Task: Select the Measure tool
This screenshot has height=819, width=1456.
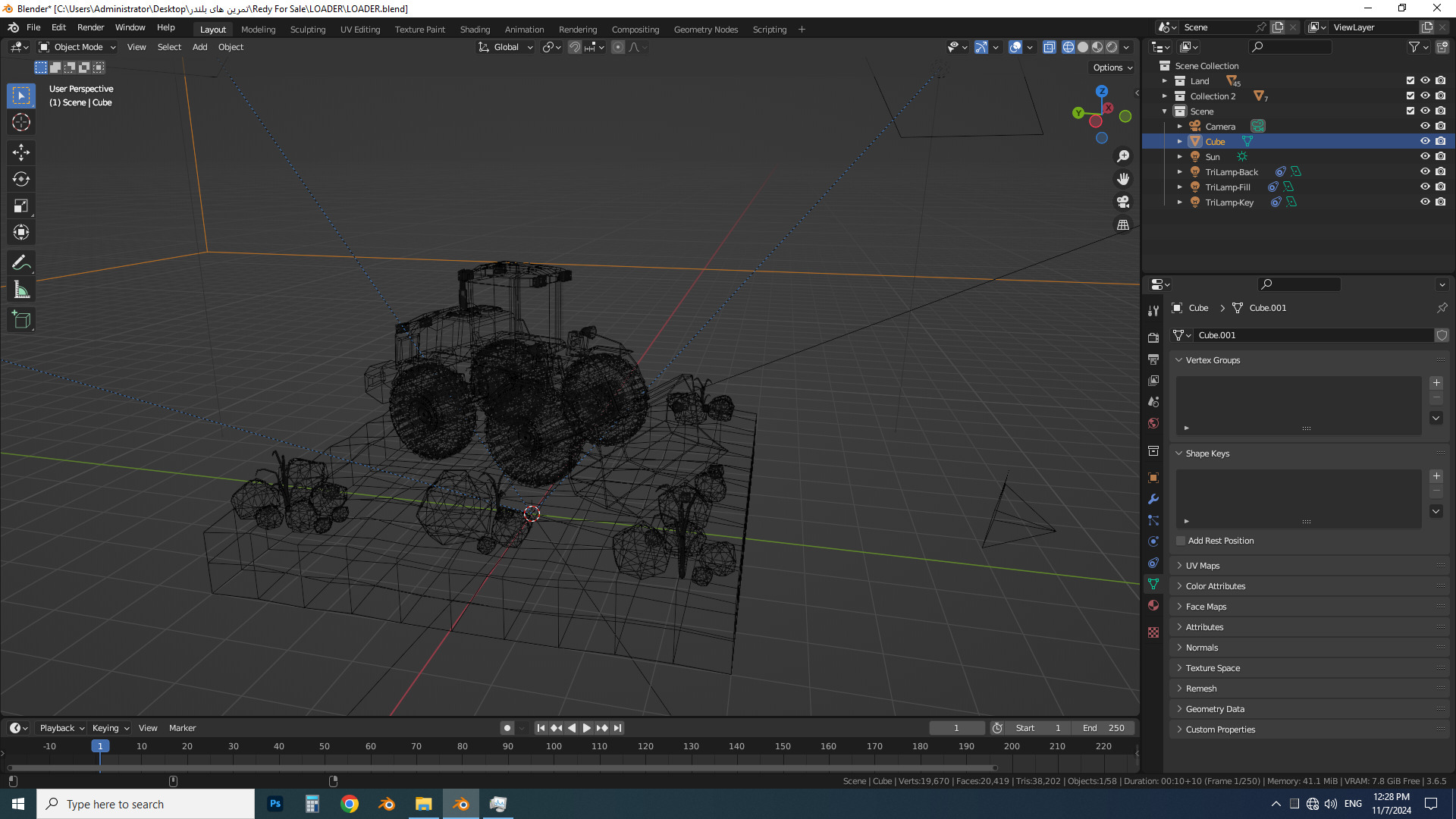Action: click(21, 290)
